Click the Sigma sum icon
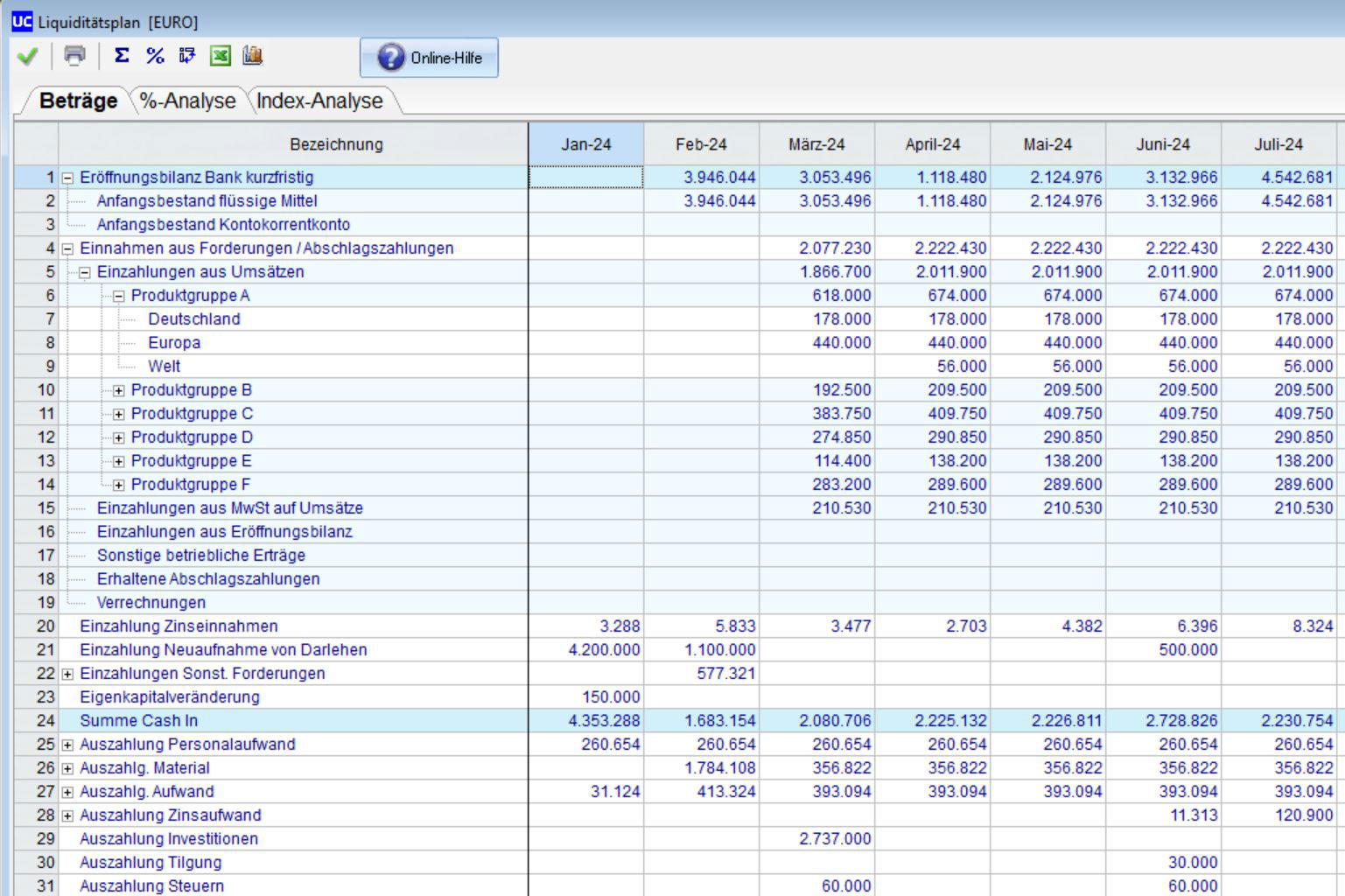The image size is (1345, 896). pos(122,56)
